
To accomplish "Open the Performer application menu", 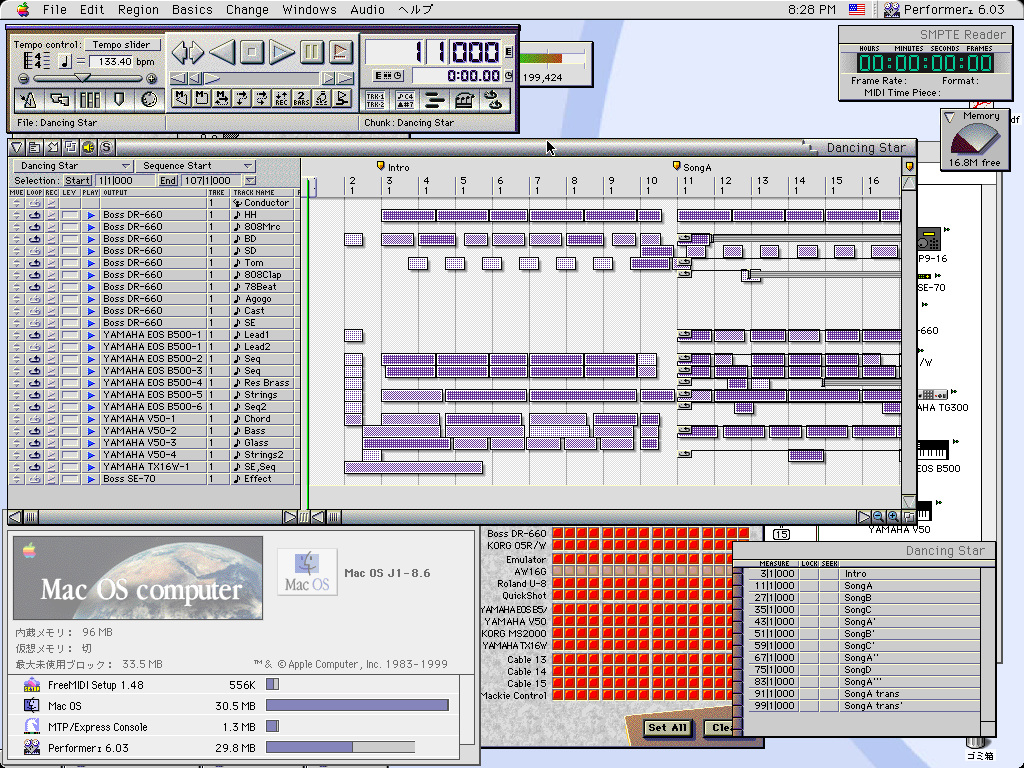I will [944, 9].
